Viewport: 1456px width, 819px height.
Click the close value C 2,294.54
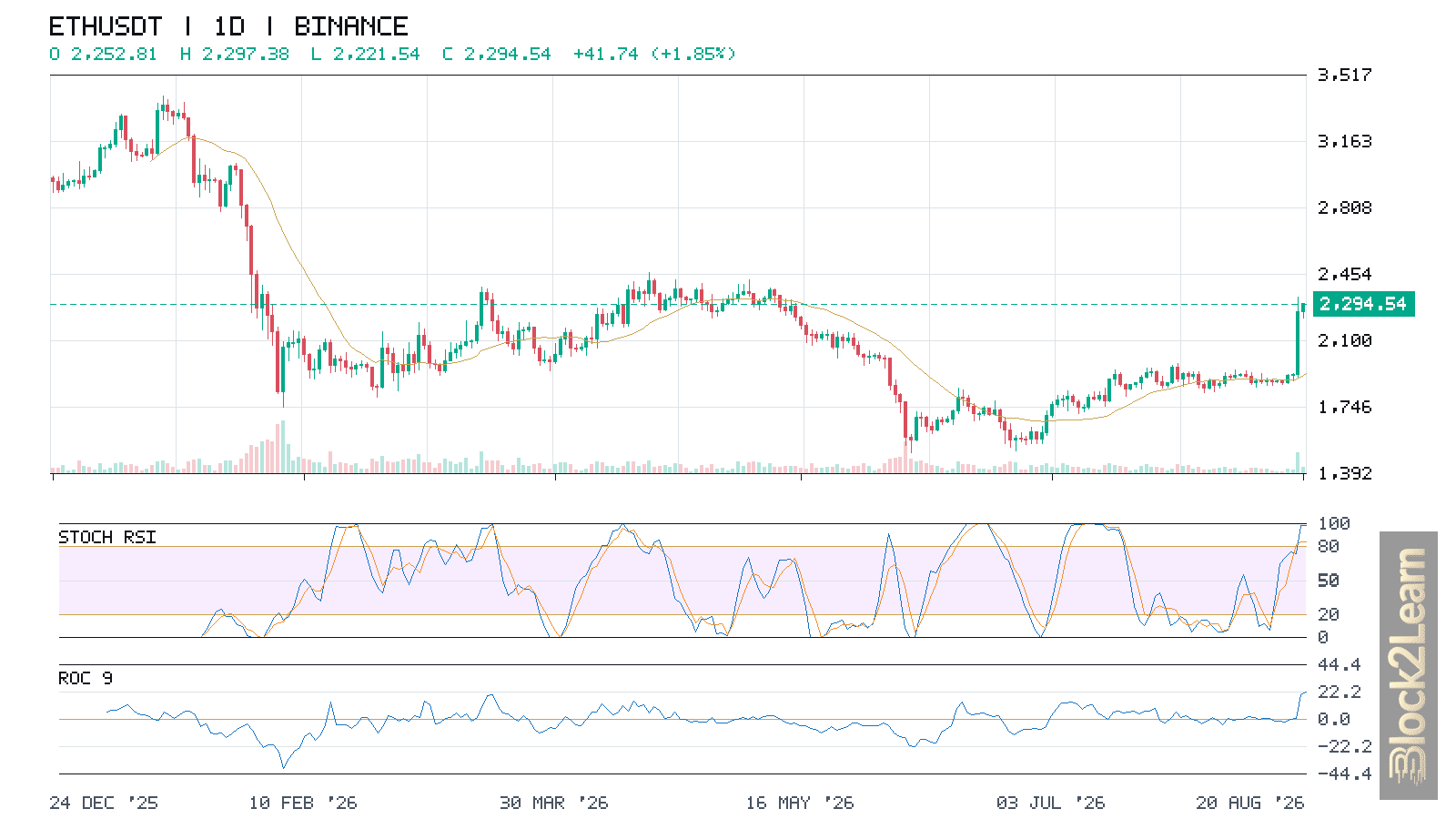click(497, 54)
